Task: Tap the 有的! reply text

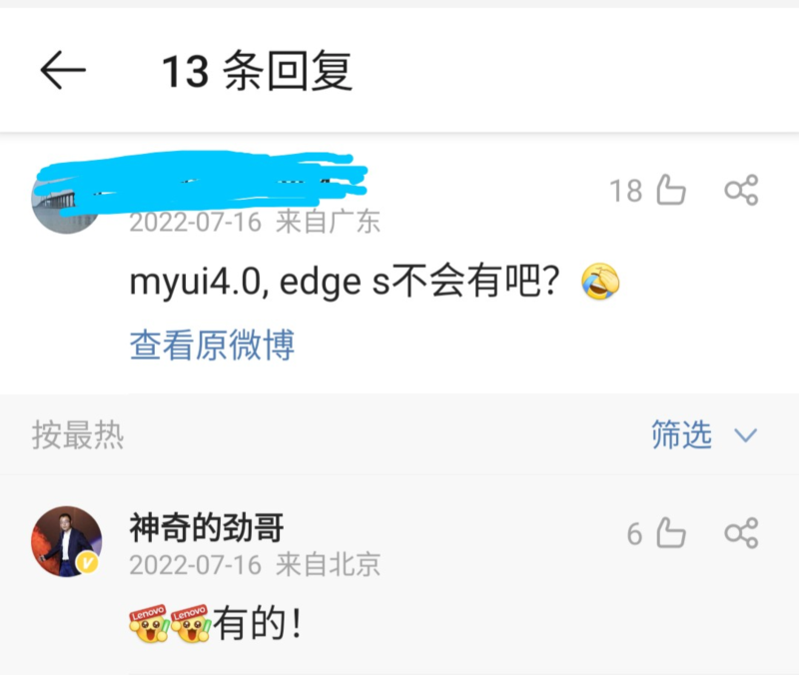Action: (x=257, y=624)
